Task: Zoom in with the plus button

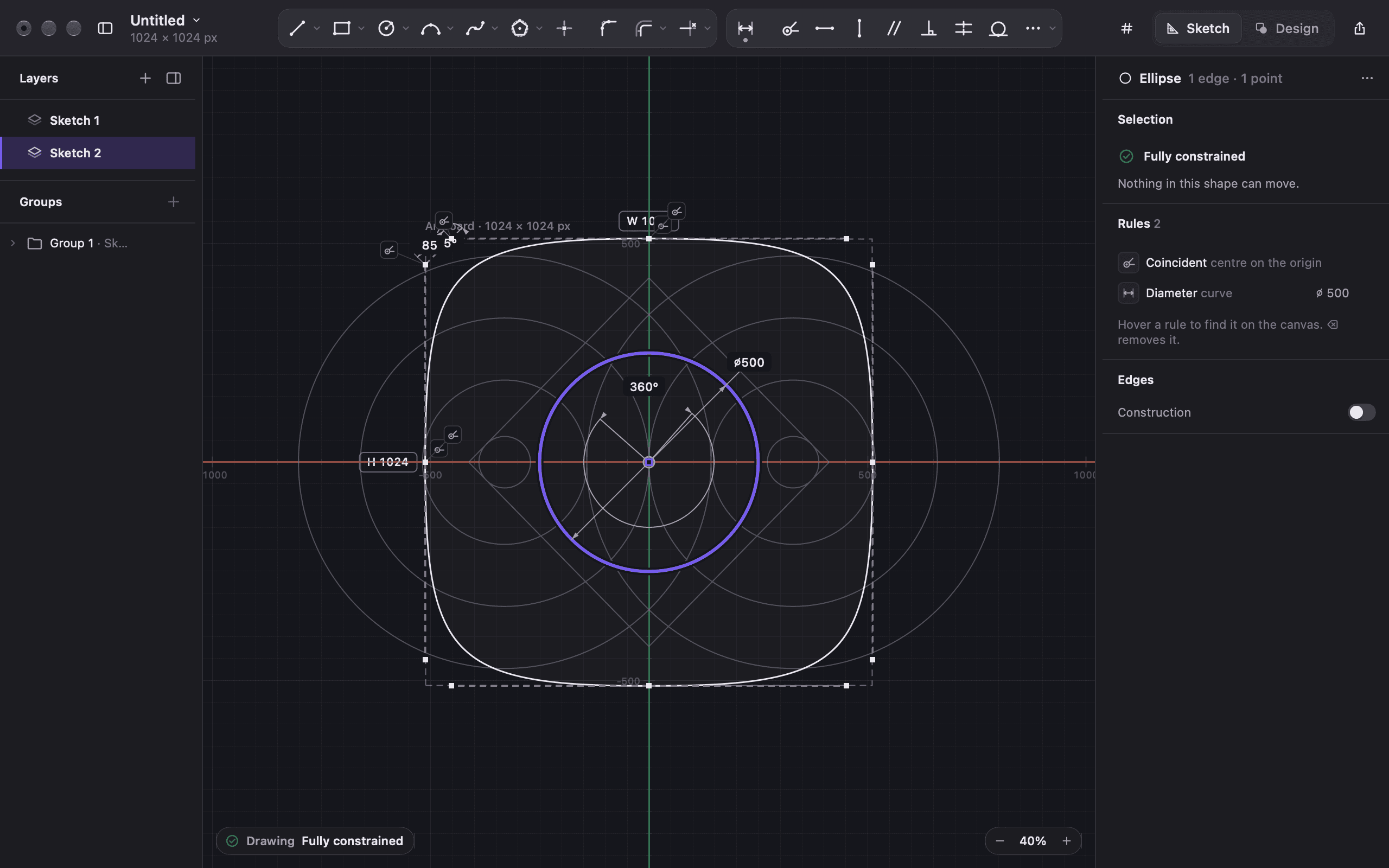Action: [1066, 841]
